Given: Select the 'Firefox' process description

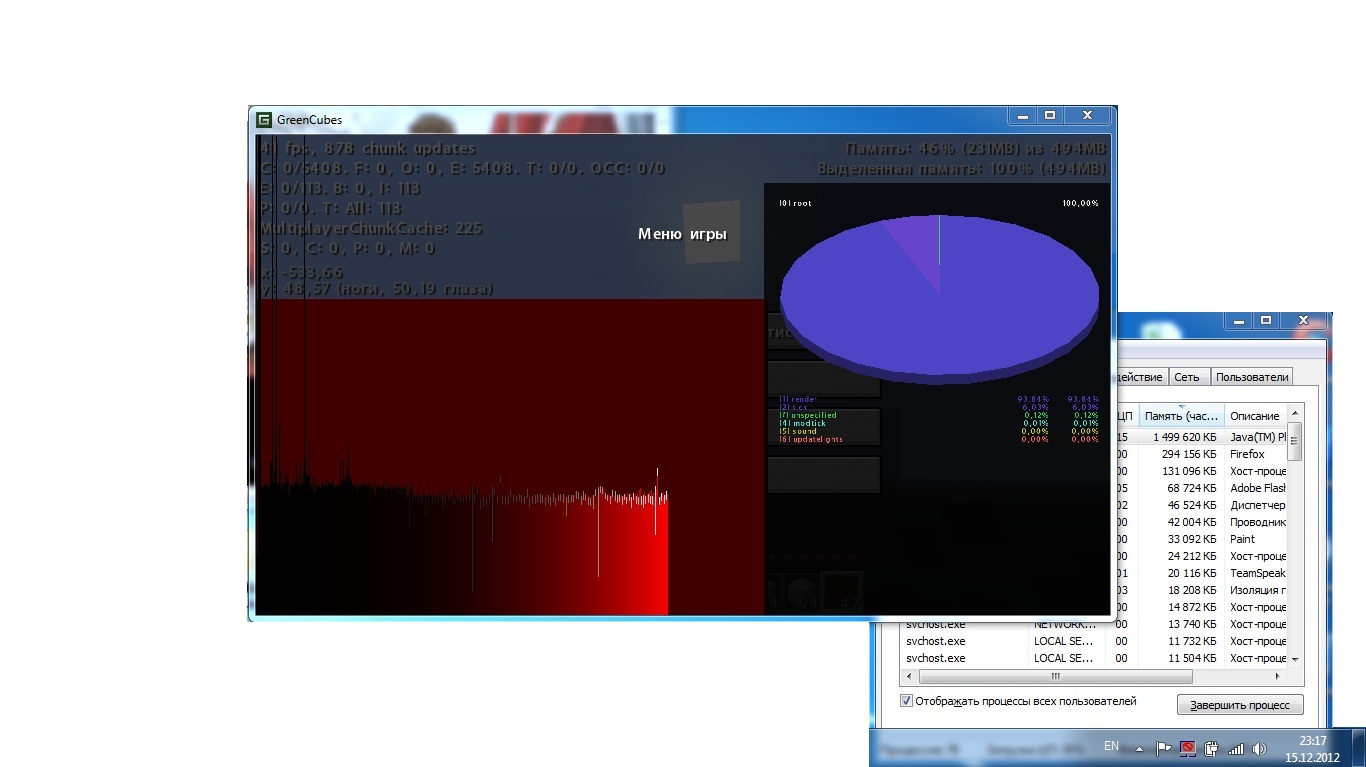Looking at the screenshot, I should pyautogui.click(x=1247, y=454).
